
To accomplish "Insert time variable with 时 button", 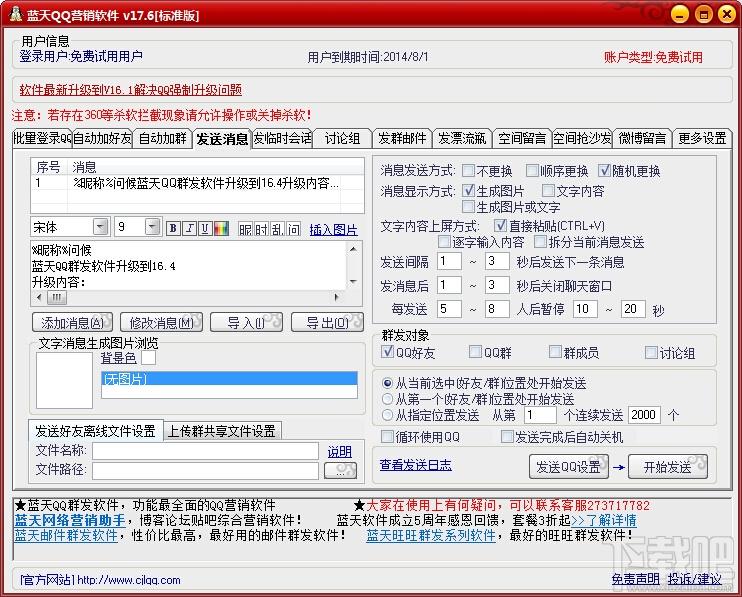I will click(261, 229).
